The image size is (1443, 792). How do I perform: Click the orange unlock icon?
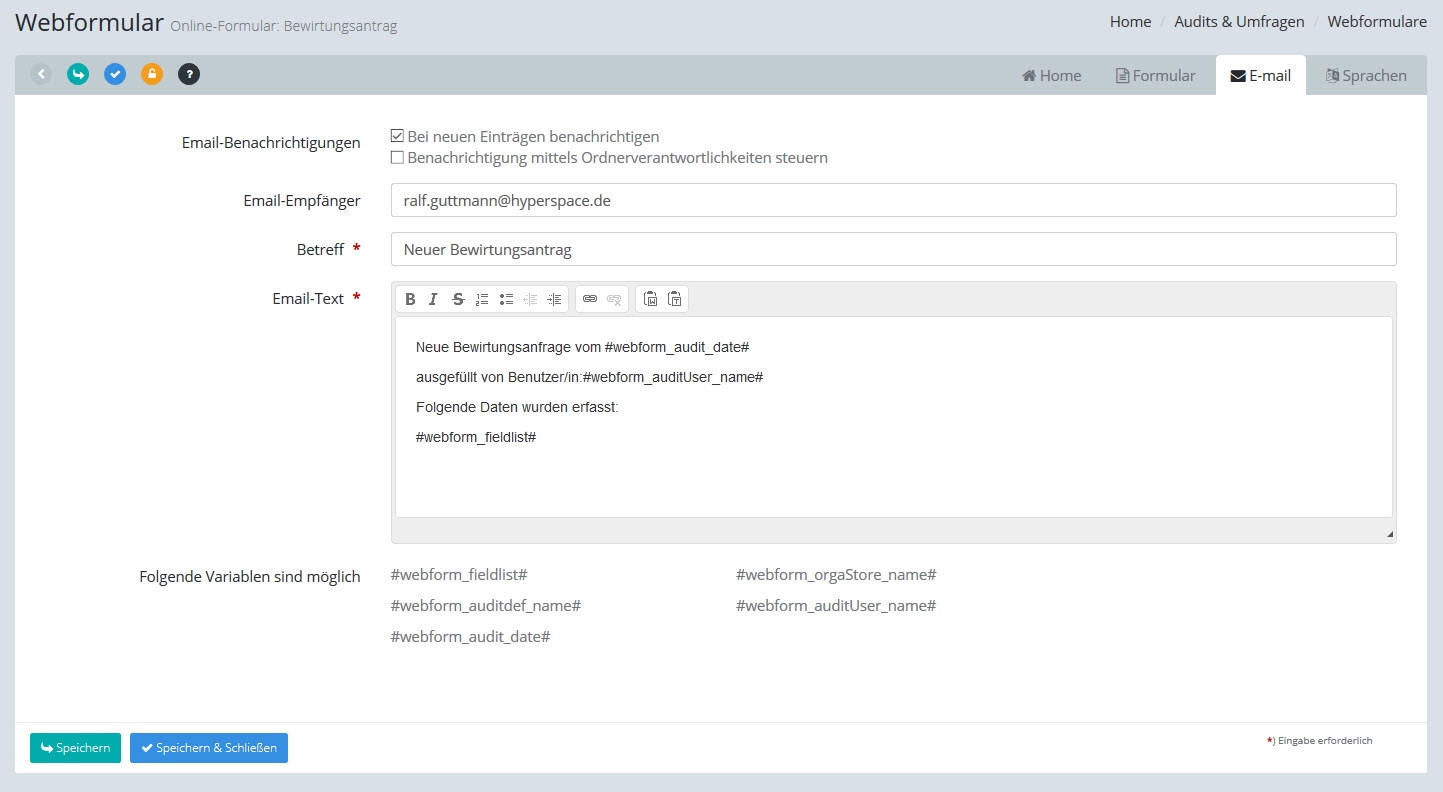152,74
